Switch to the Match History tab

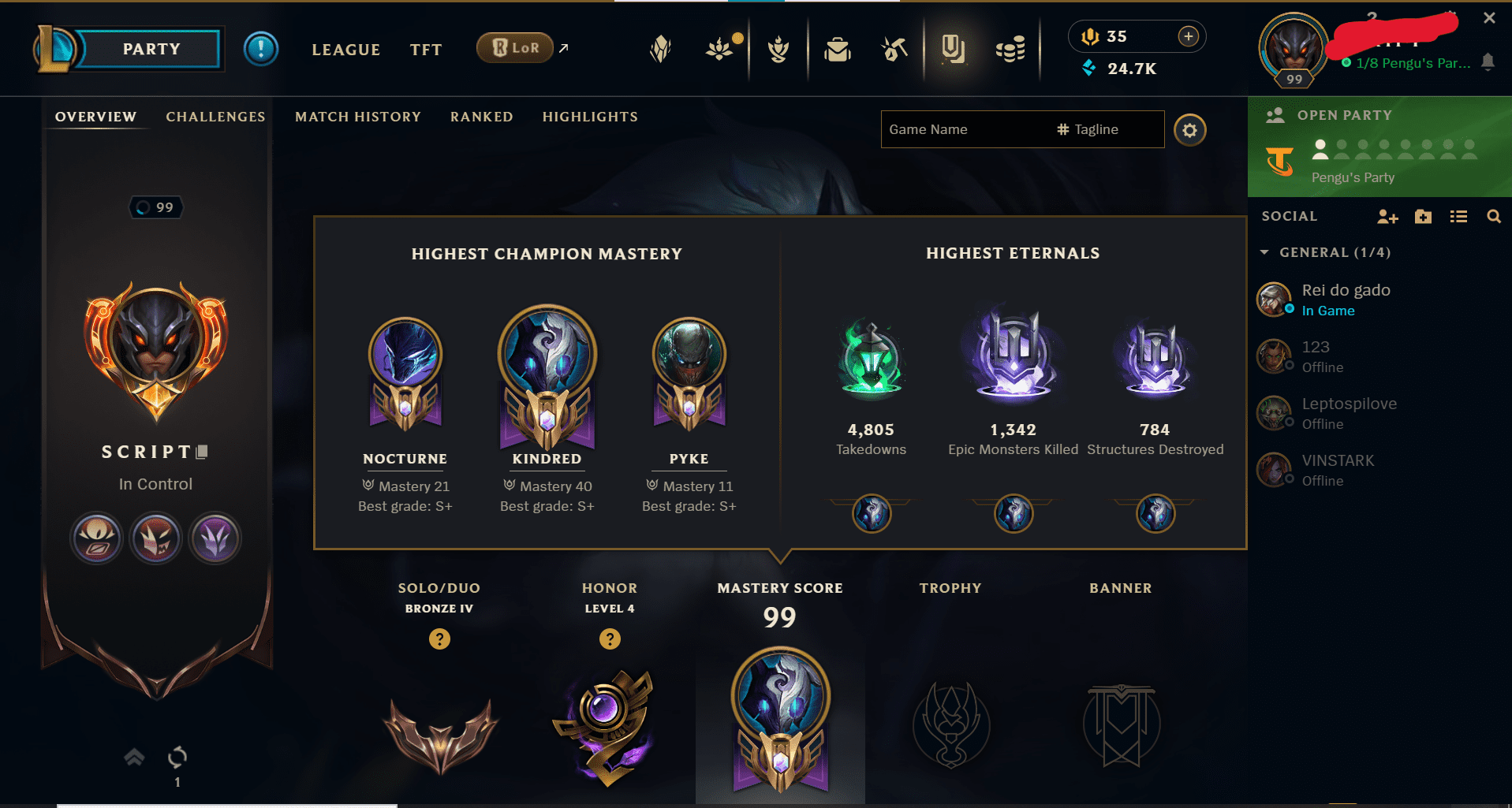(358, 117)
